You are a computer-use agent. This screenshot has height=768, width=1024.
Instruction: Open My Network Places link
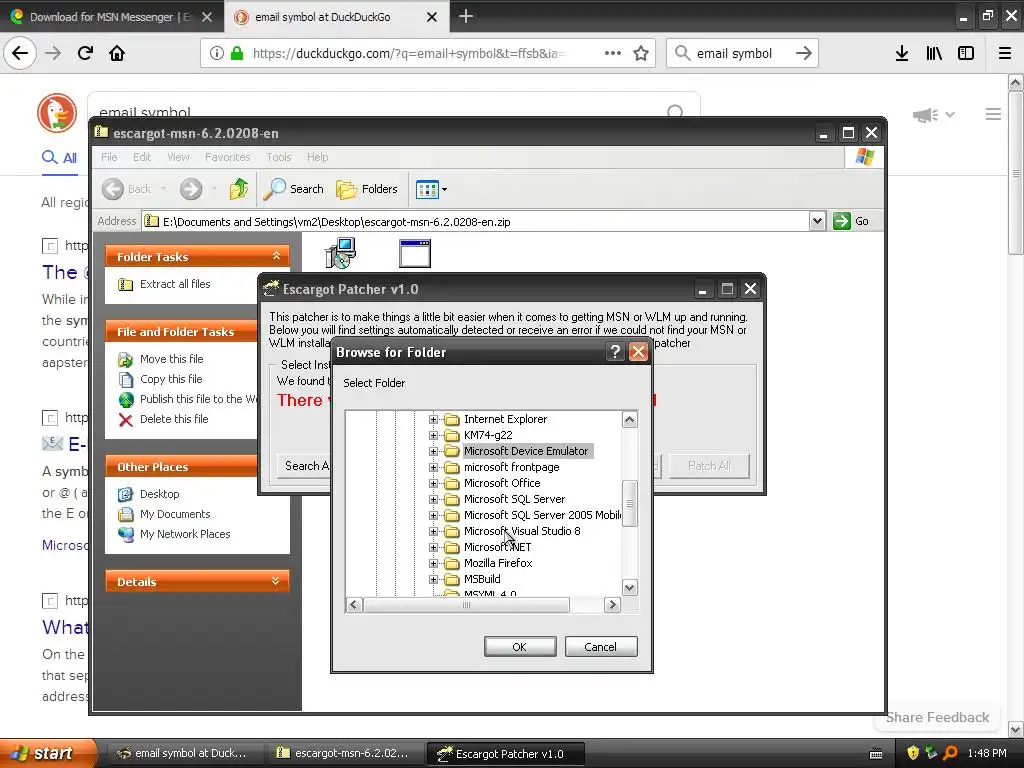[185, 534]
